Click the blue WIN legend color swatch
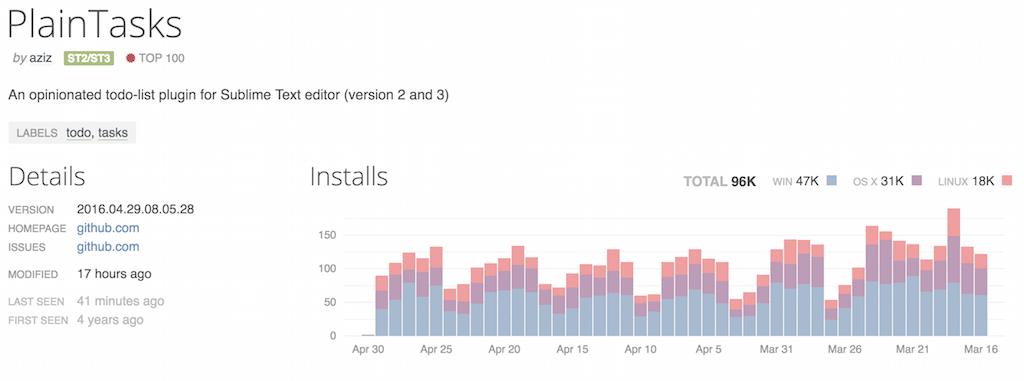The image size is (1024, 381). pyautogui.click(x=831, y=181)
